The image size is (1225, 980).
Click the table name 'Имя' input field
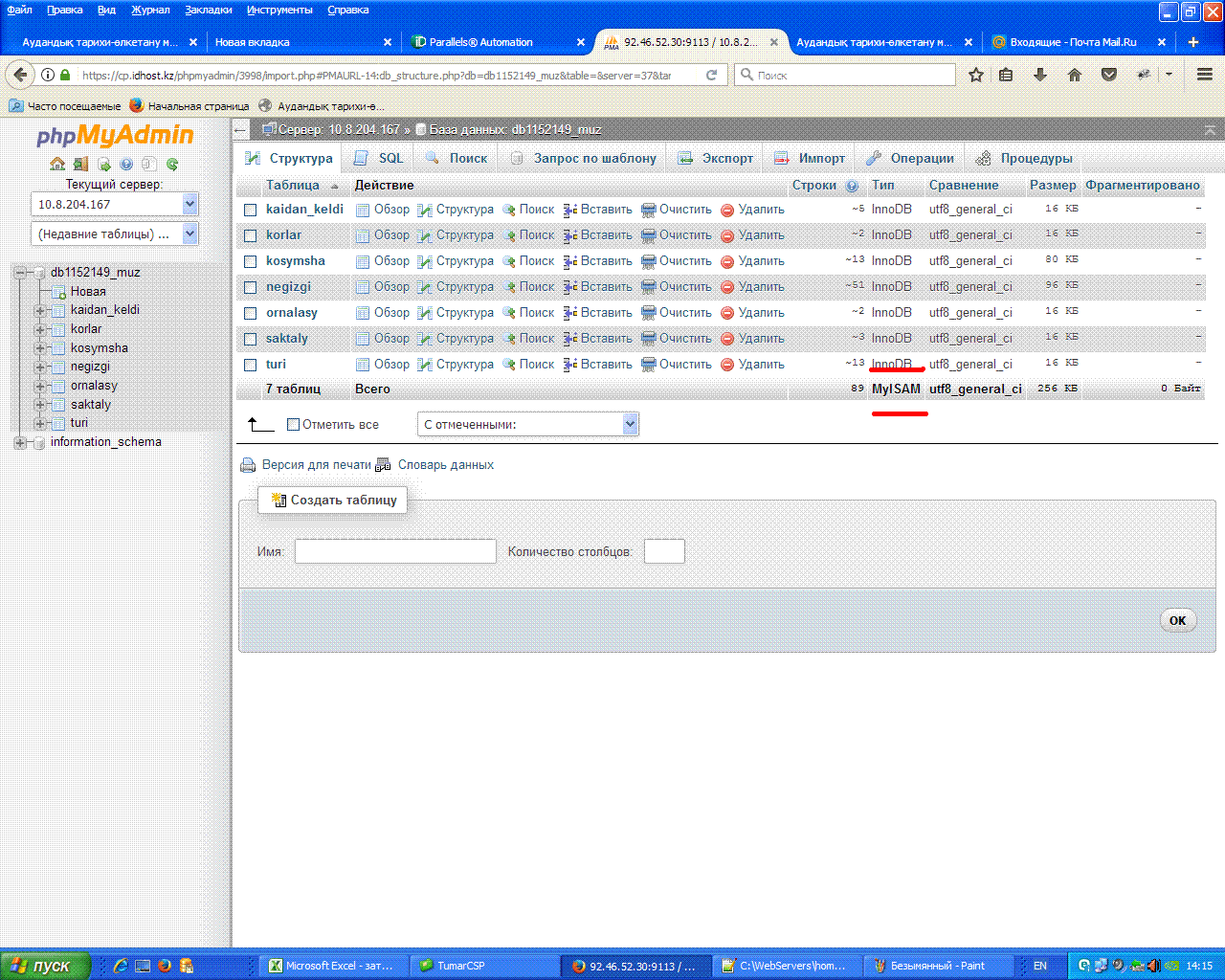tap(395, 551)
